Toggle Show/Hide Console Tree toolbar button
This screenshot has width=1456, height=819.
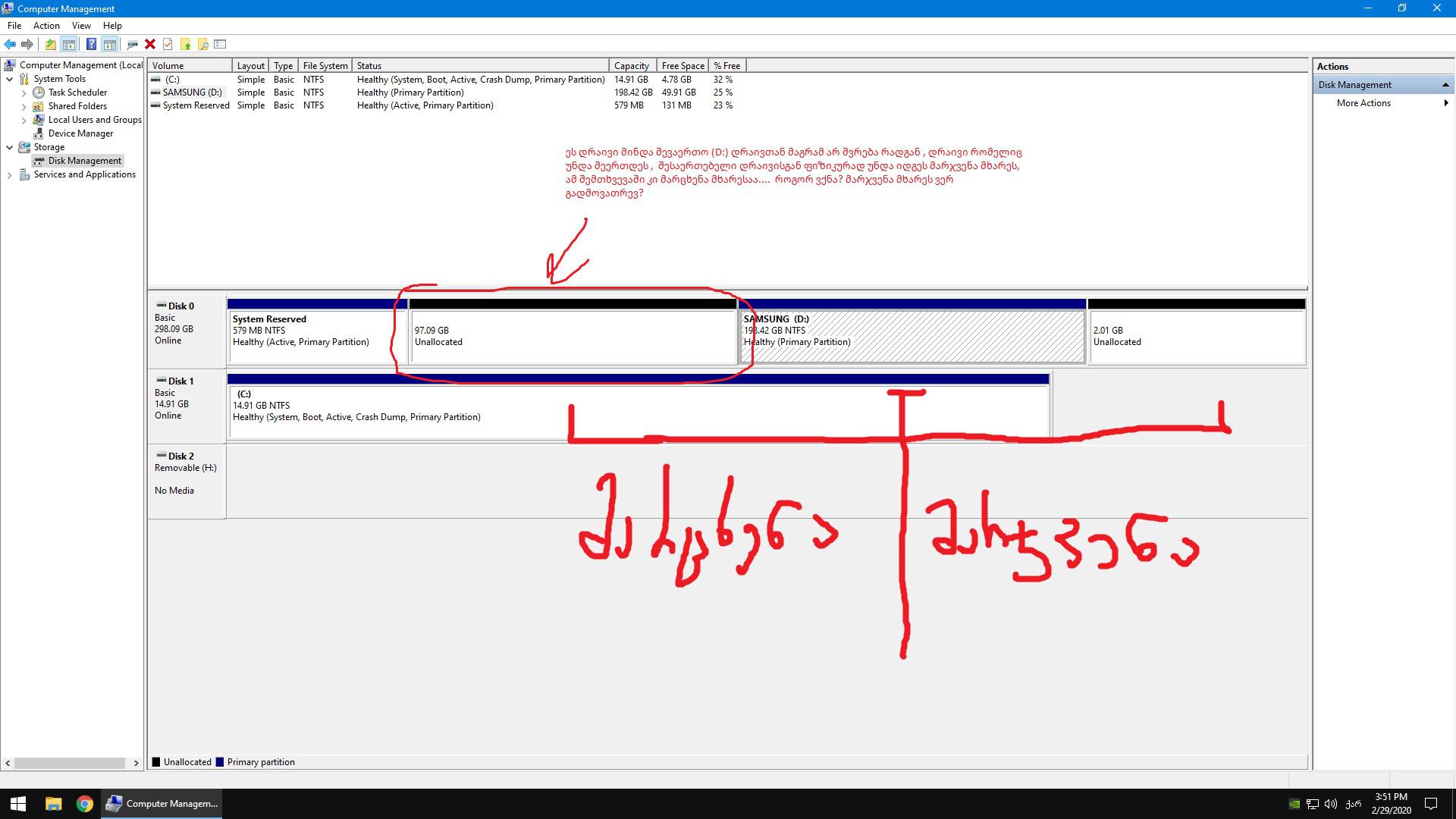[x=69, y=44]
